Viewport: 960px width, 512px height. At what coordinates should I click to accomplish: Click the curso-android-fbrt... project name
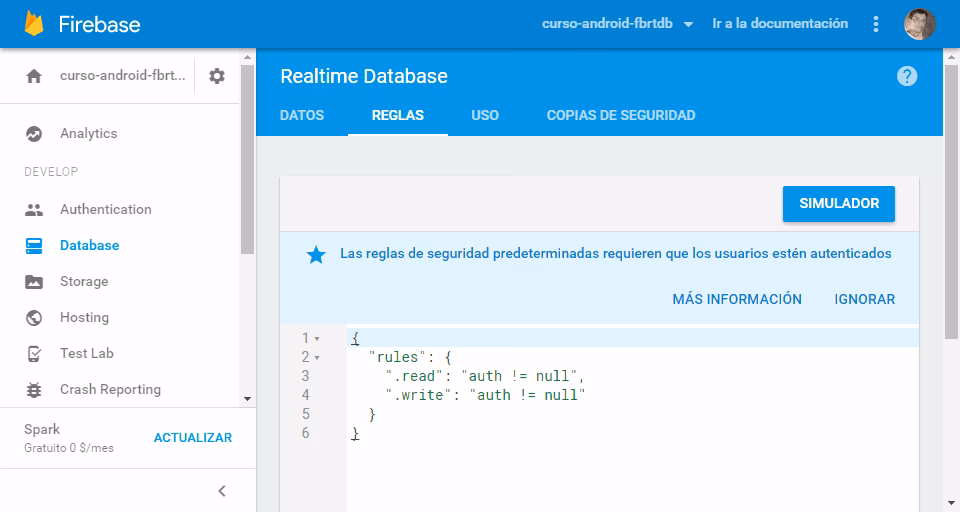(x=122, y=75)
